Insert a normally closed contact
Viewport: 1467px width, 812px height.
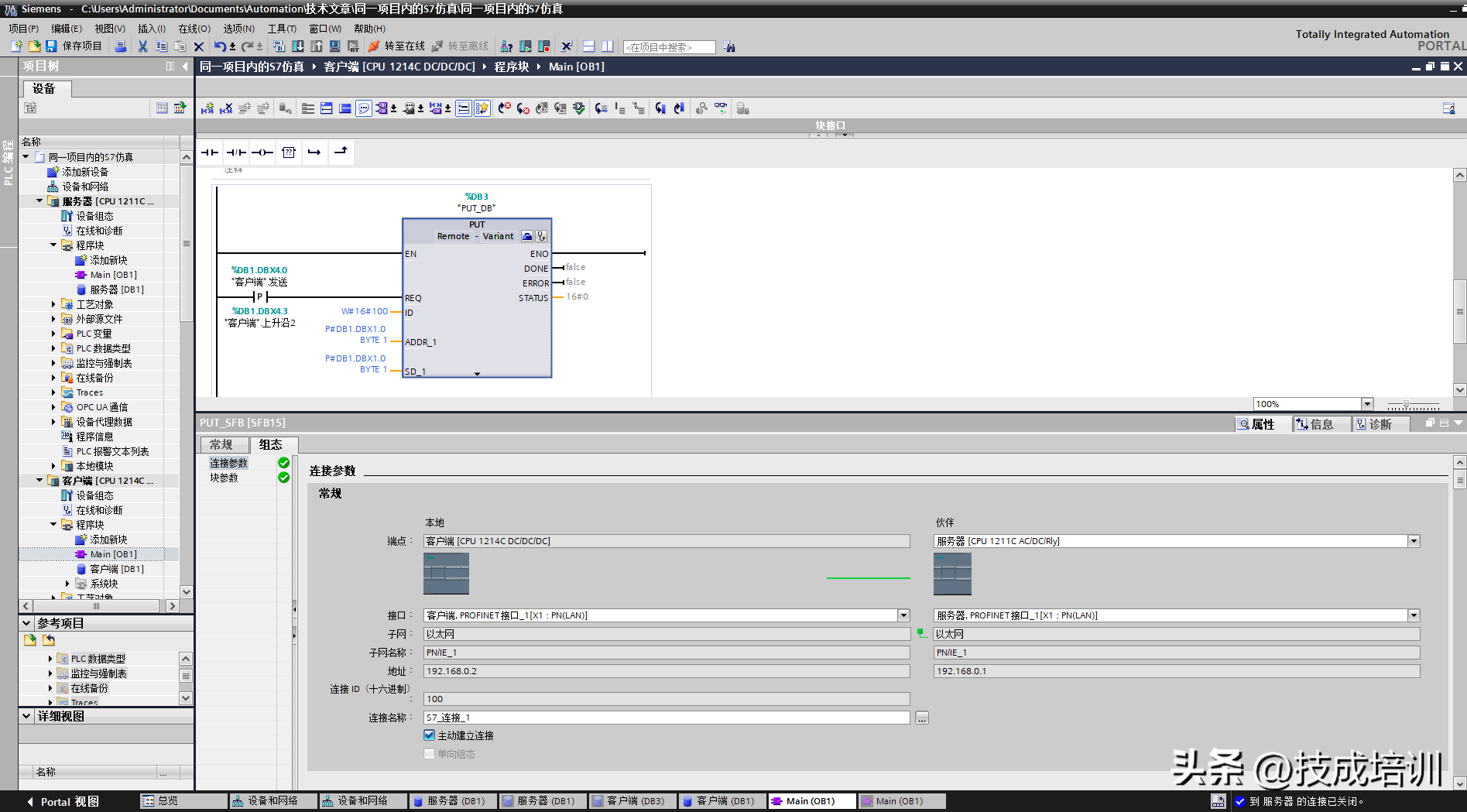(x=236, y=152)
